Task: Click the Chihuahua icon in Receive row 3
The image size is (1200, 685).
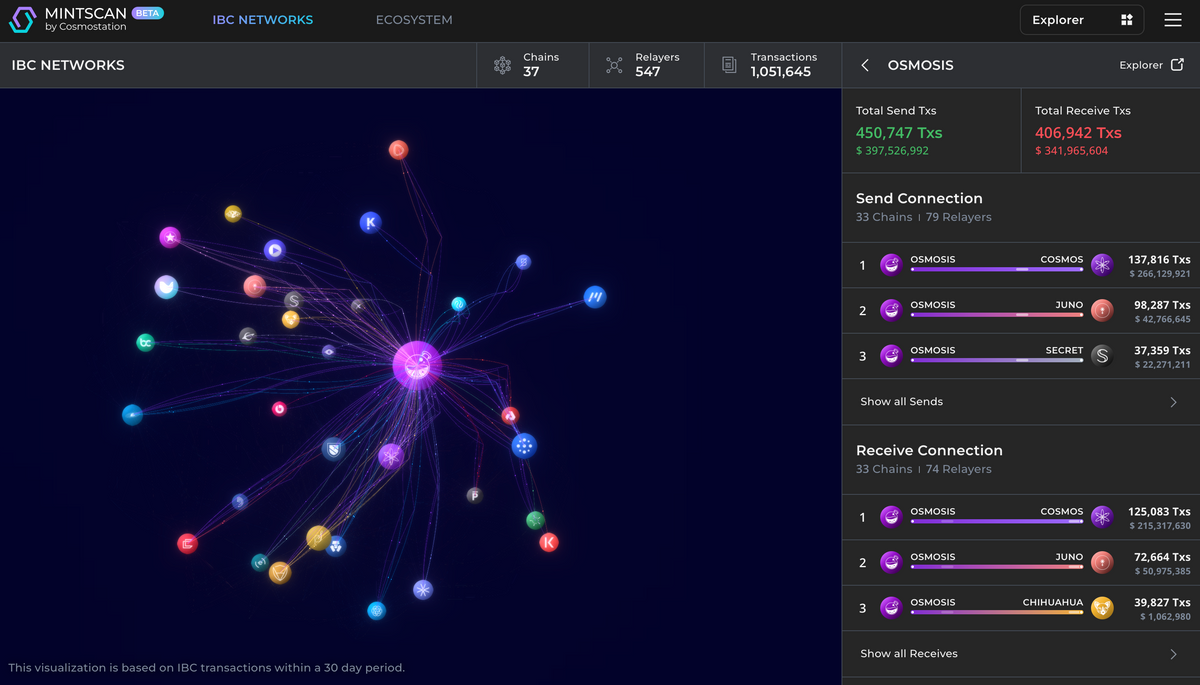Action: point(1102,608)
